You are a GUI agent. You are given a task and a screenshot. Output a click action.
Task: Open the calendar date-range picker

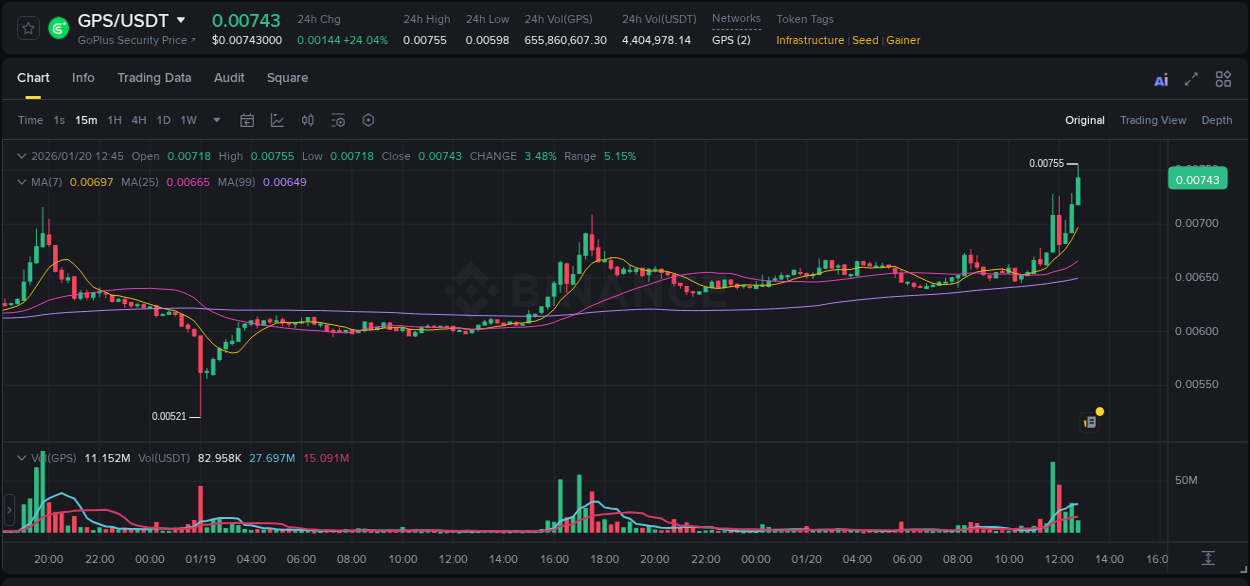tap(247, 120)
